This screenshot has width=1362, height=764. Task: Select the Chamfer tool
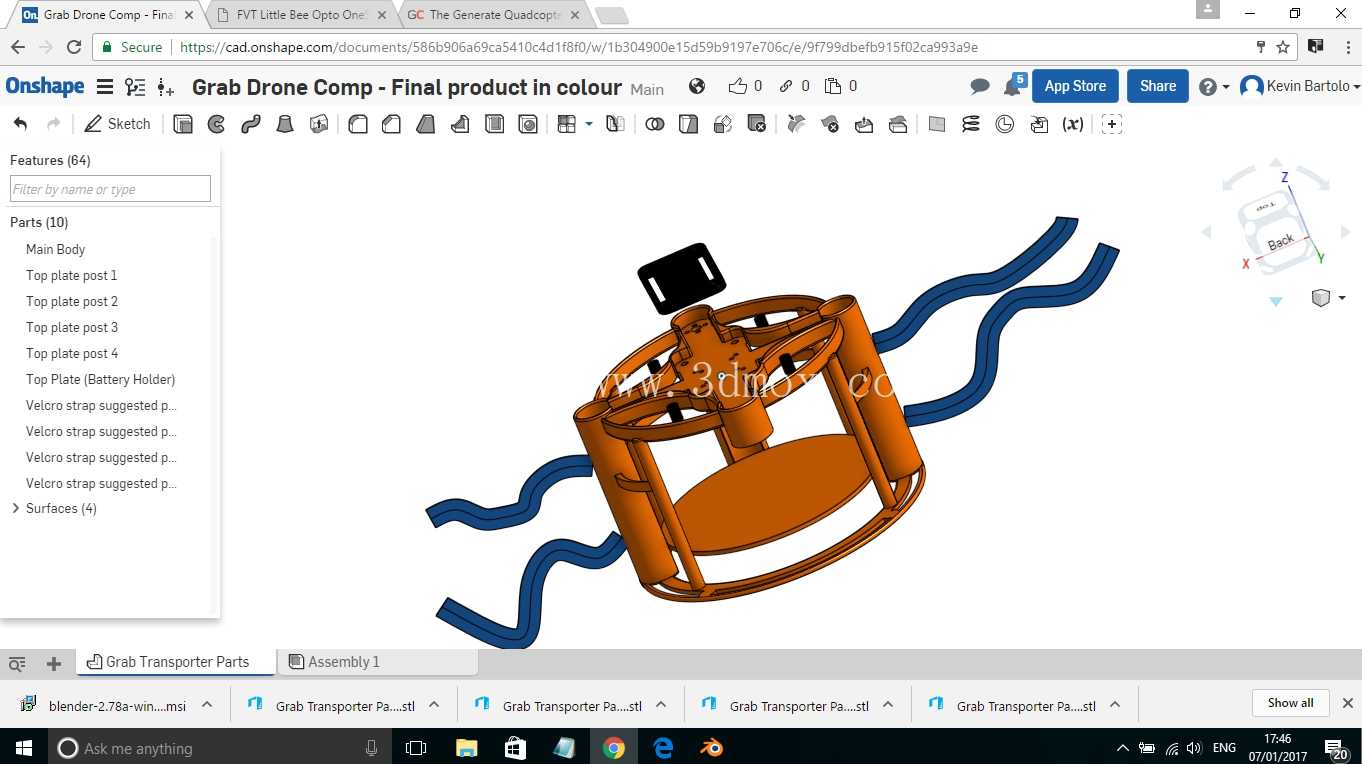tap(392, 124)
